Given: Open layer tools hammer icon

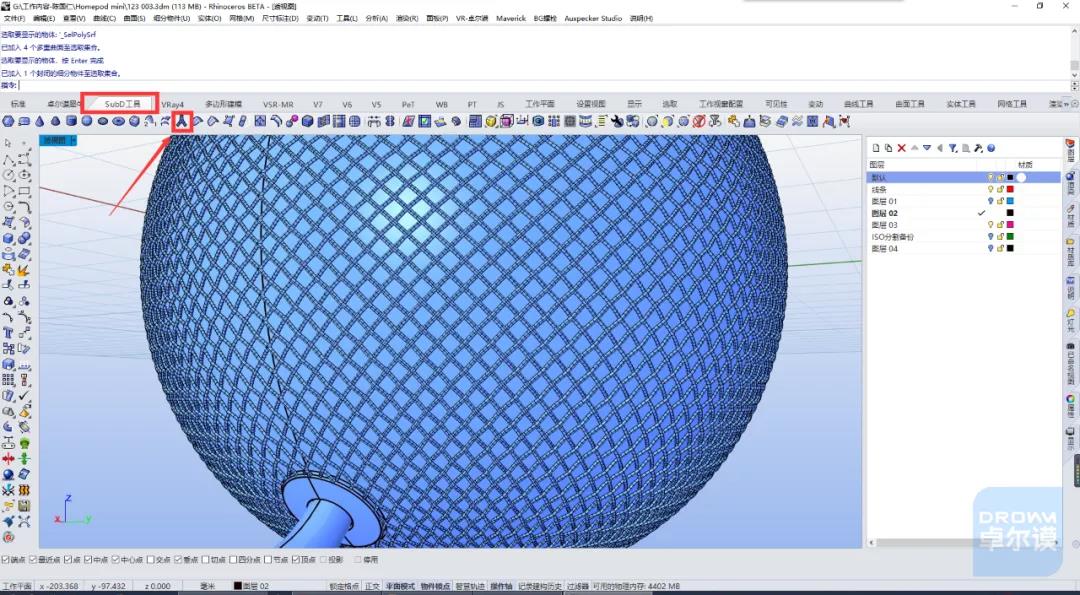Looking at the screenshot, I should click(x=978, y=148).
